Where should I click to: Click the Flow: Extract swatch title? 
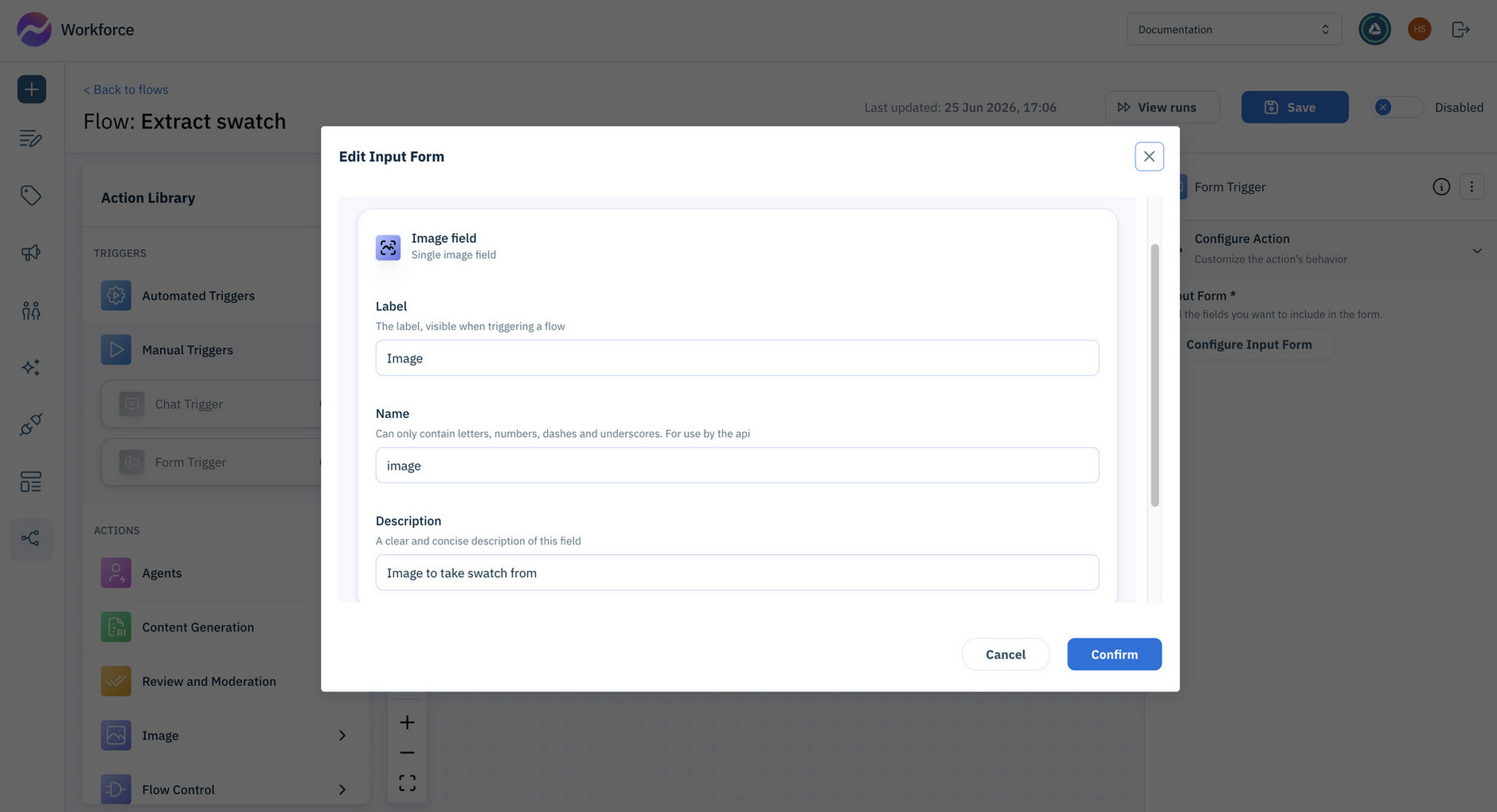click(184, 121)
